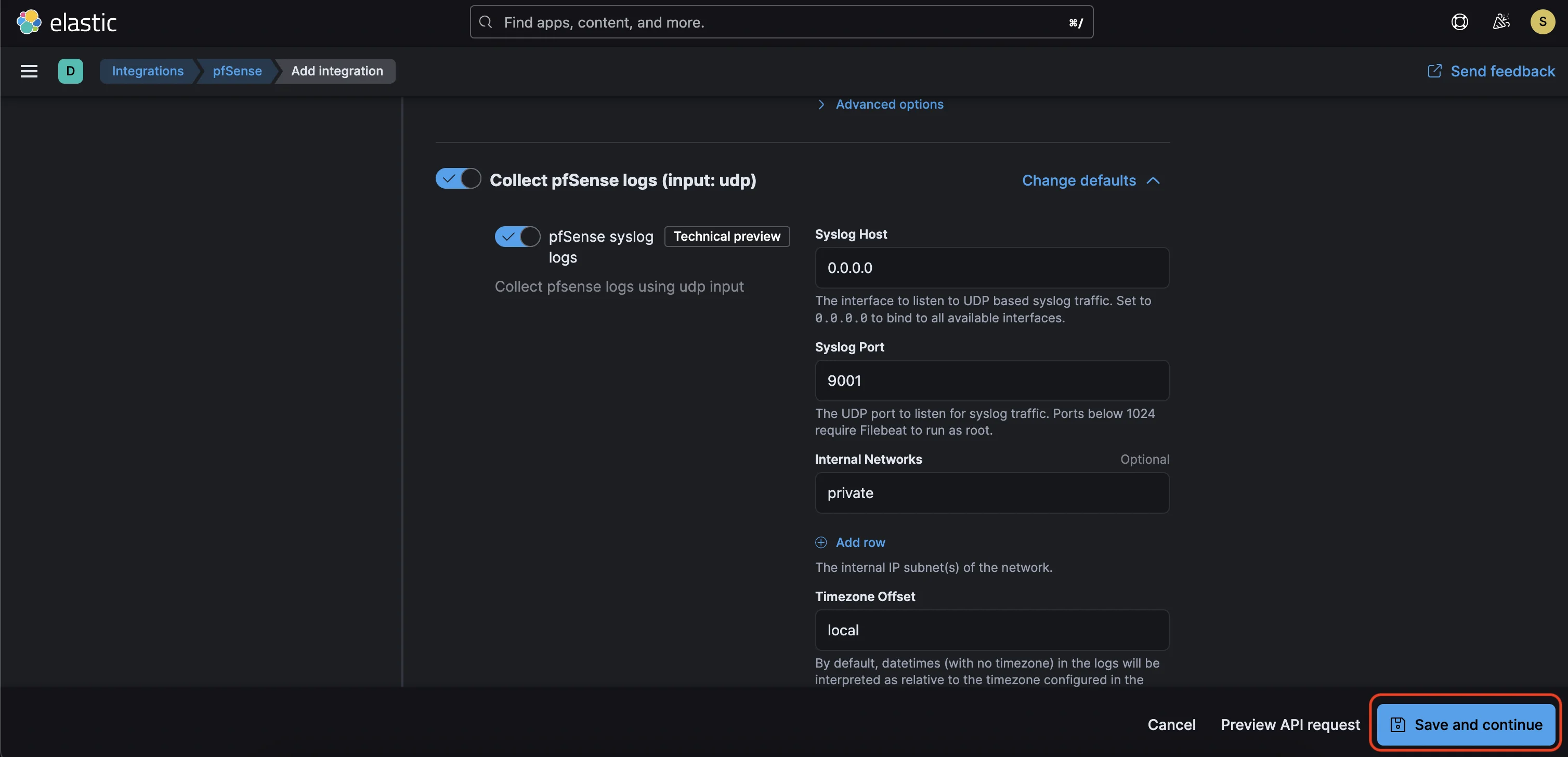Click the search magnifier icon
Image resolution: width=1568 pixels, height=757 pixels.
pos(485,22)
